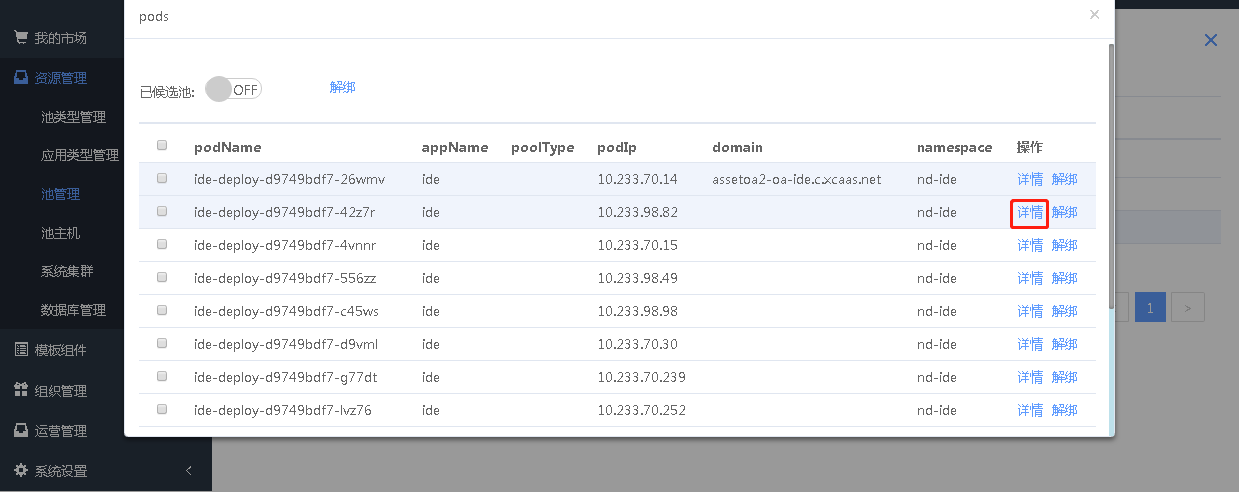Image resolution: width=1239 pixels, height=492 pixels.
Task: Click the 运营管理 icon in sidebar
Action: pos(20,431)
